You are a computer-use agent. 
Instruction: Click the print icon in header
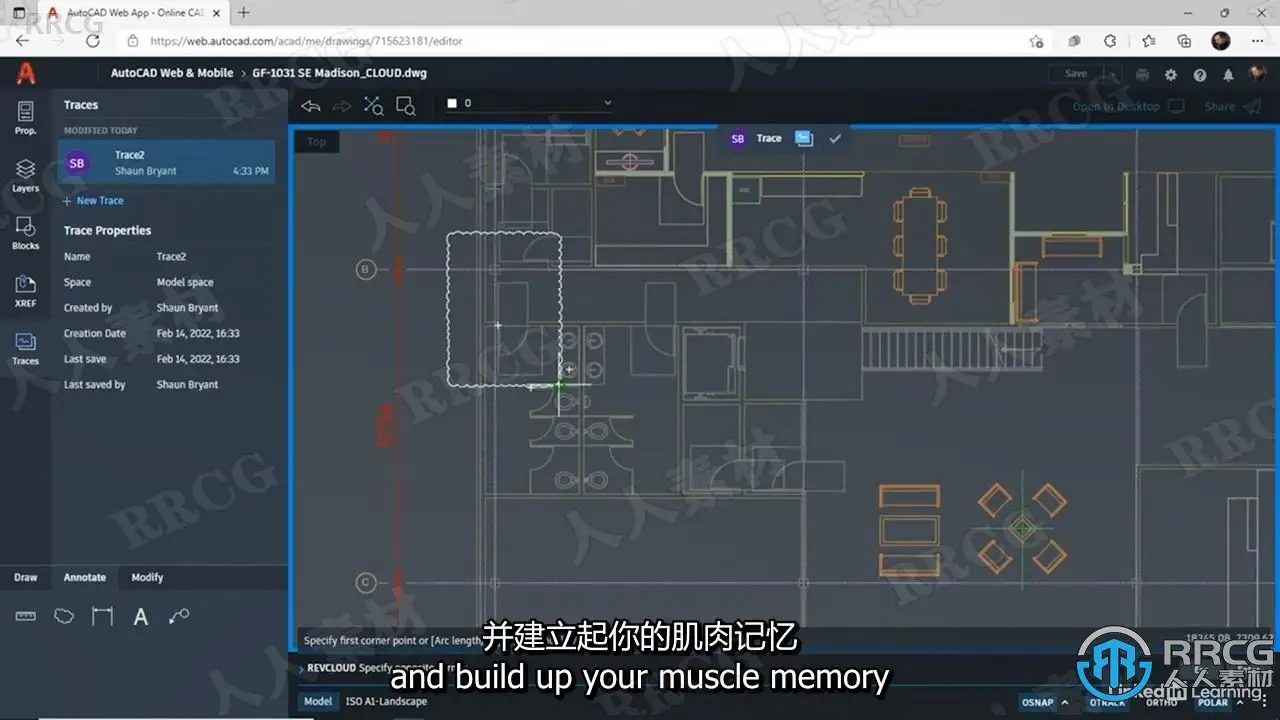[x=1142, y=74]
